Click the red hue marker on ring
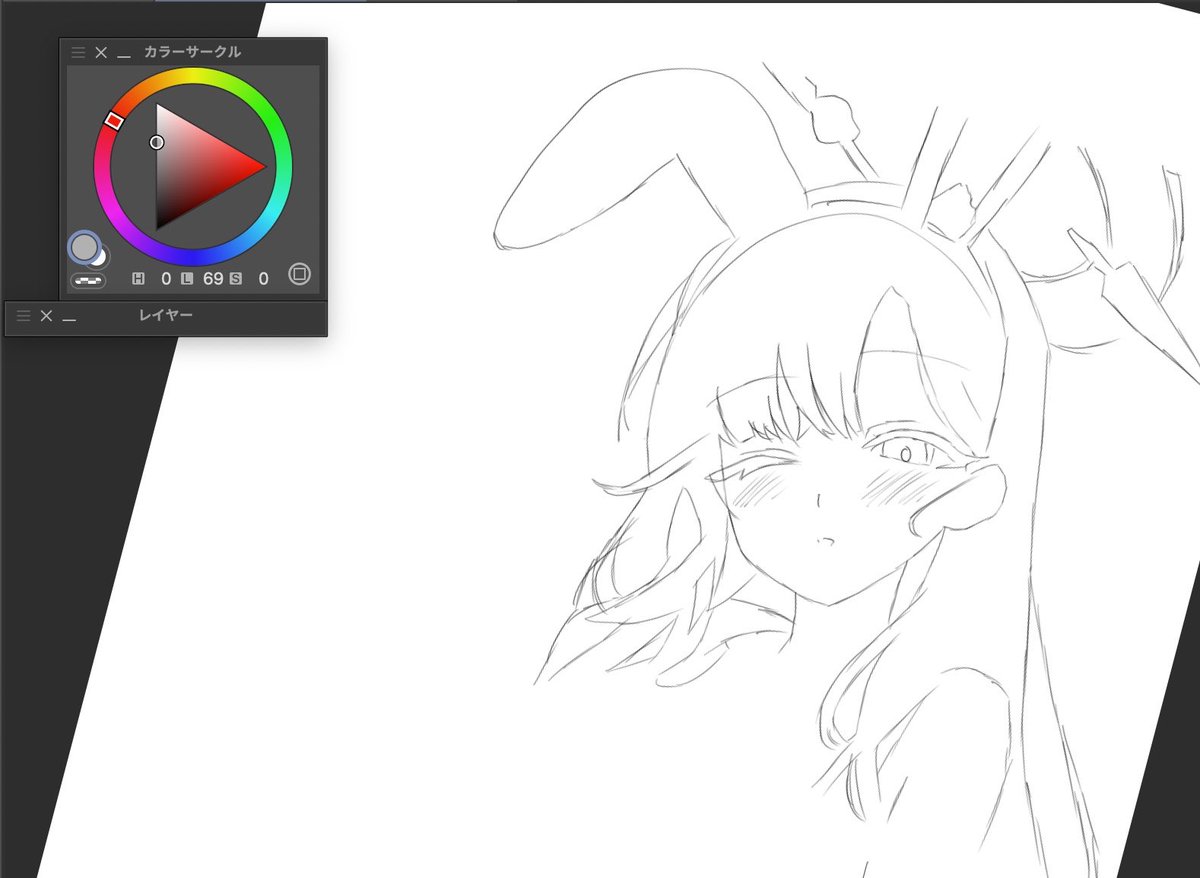The width and height of the screenshot is (1200, 878). pyautogui.click(x=114, y=121)
